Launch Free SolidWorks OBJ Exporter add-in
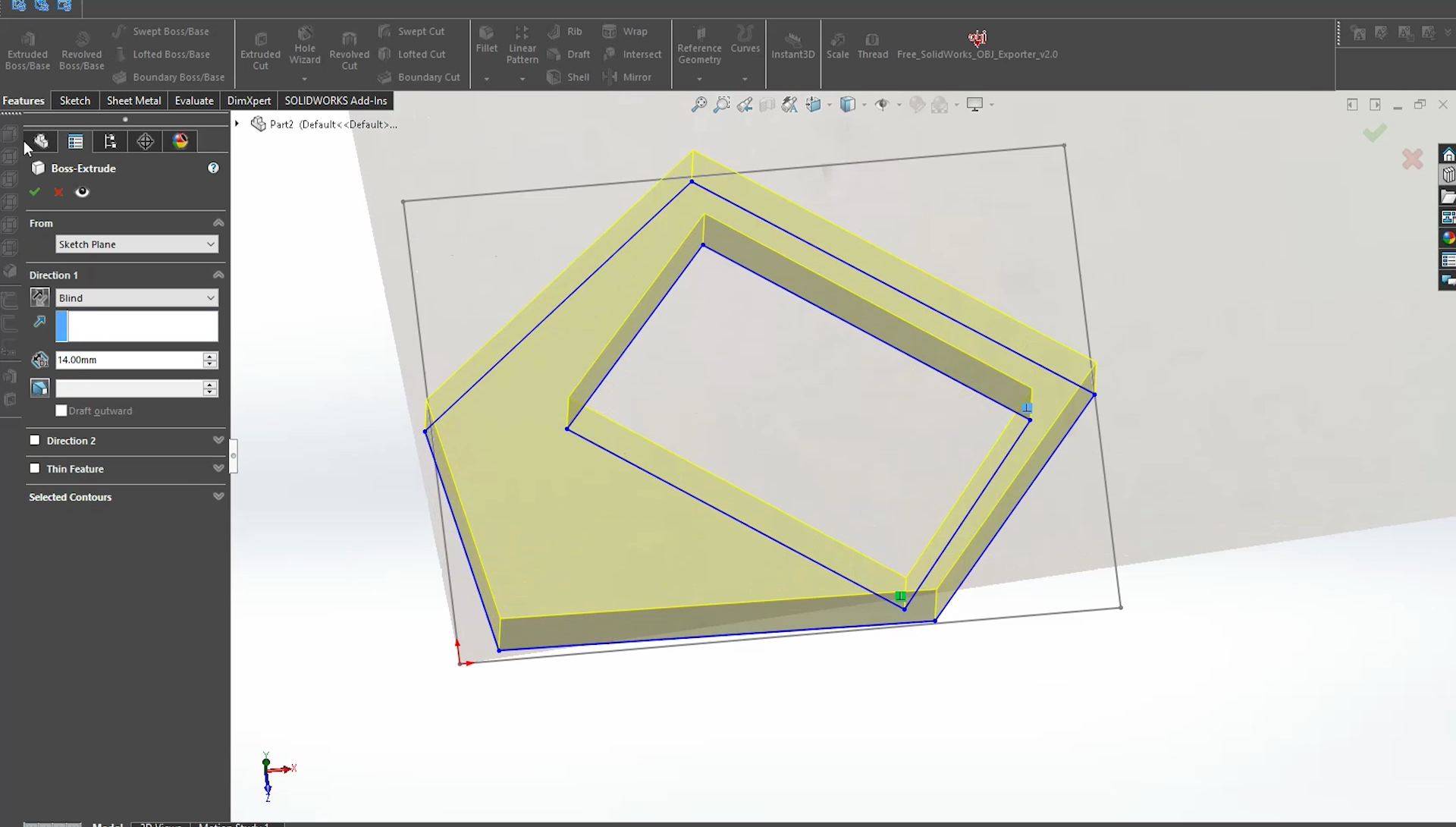 coord(977,46)
